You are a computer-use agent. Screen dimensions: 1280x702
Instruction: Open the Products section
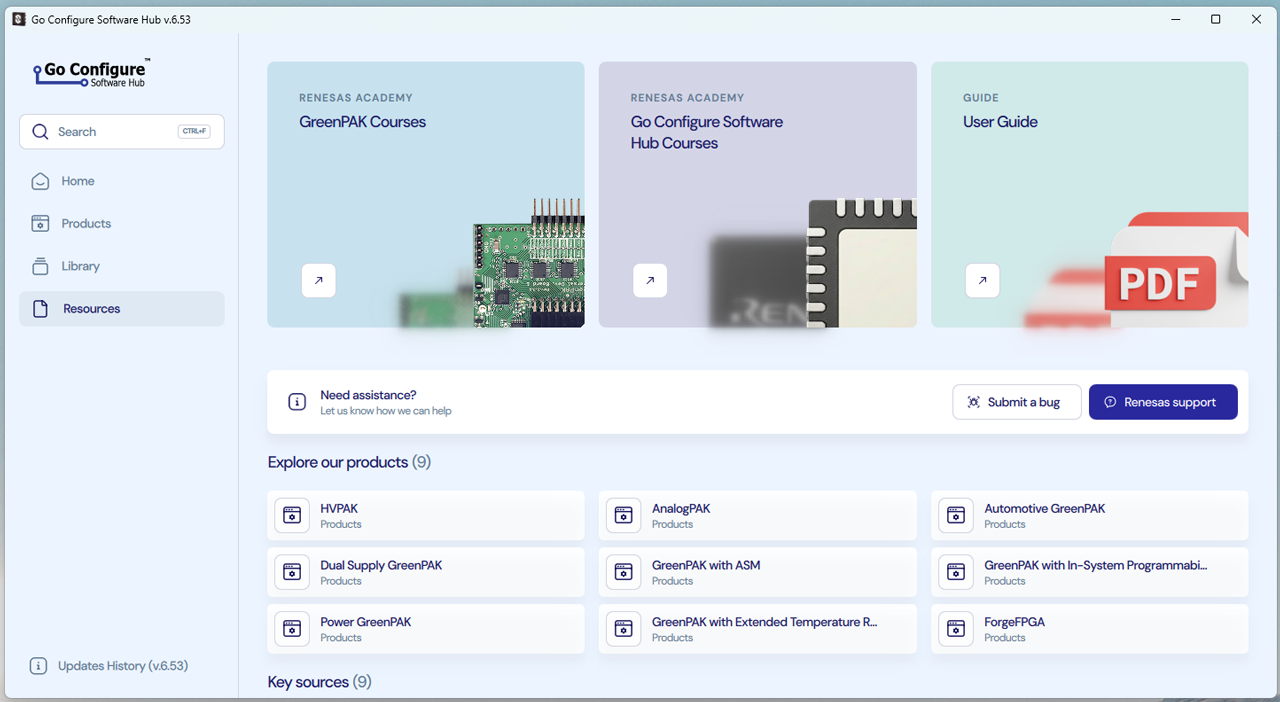122,224
